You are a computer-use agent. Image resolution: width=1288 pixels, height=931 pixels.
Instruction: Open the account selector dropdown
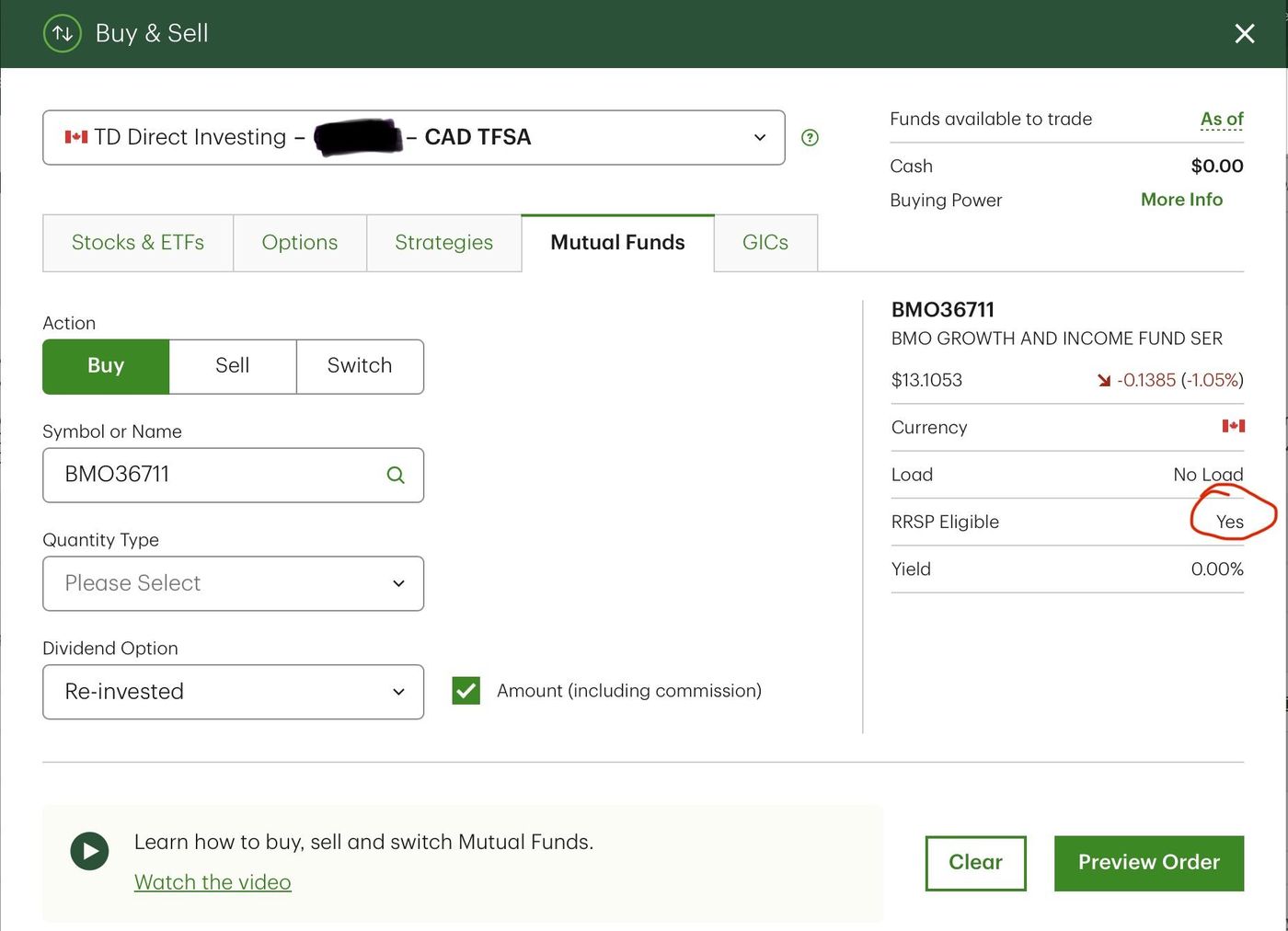[x=414, y=138]
